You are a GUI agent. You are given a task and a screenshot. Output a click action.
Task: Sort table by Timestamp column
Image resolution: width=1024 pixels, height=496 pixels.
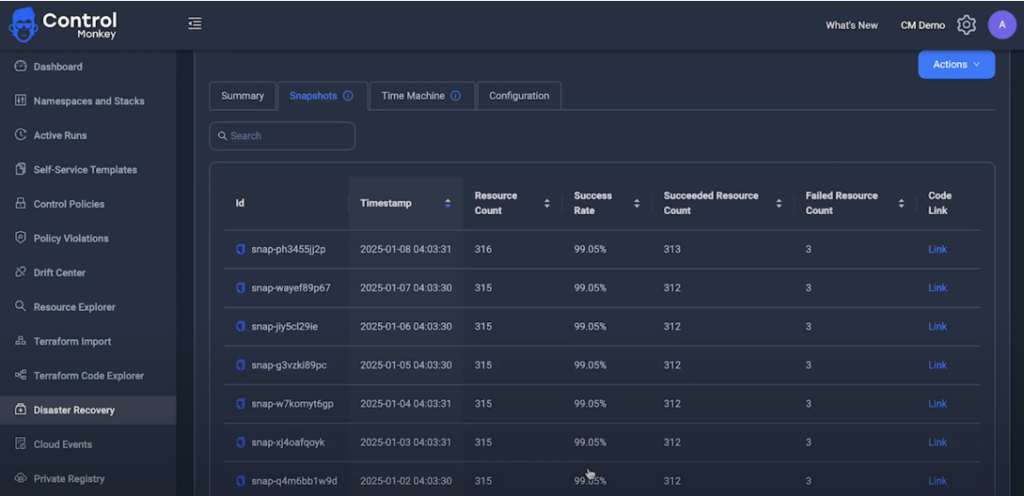tap(448, 203)
